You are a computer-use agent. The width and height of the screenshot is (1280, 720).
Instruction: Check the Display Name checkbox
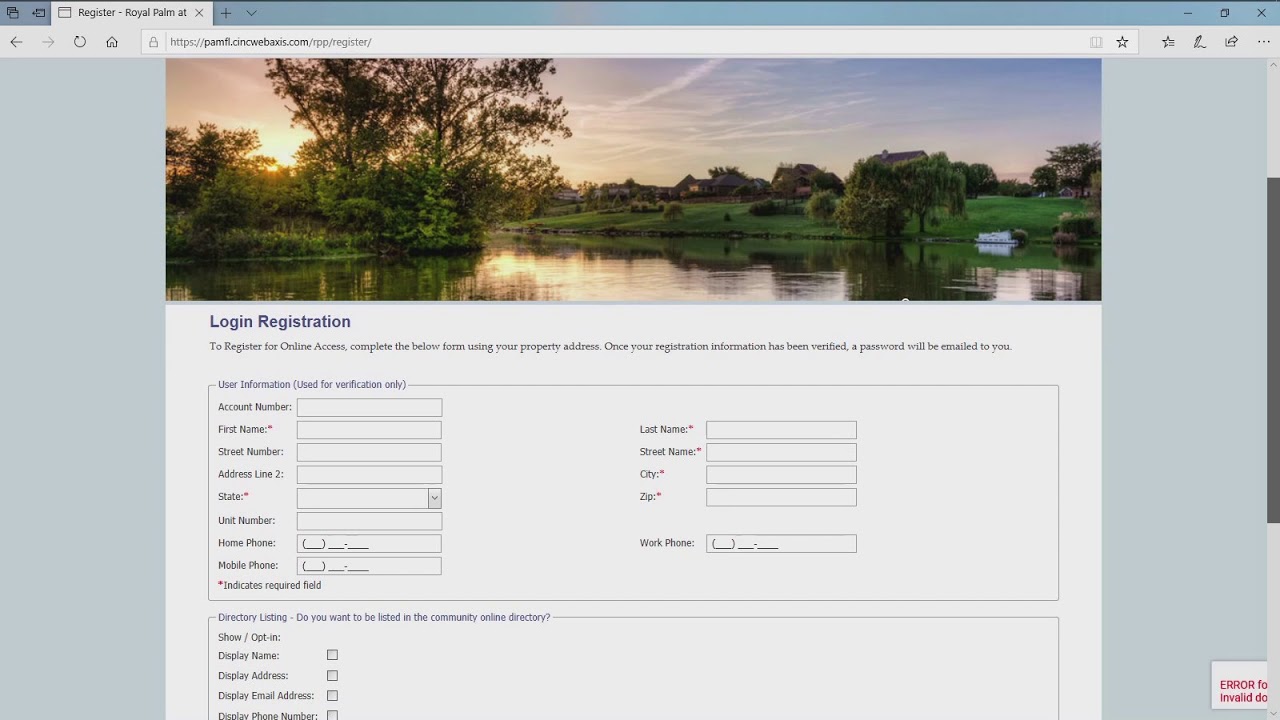tap(332, 656)
